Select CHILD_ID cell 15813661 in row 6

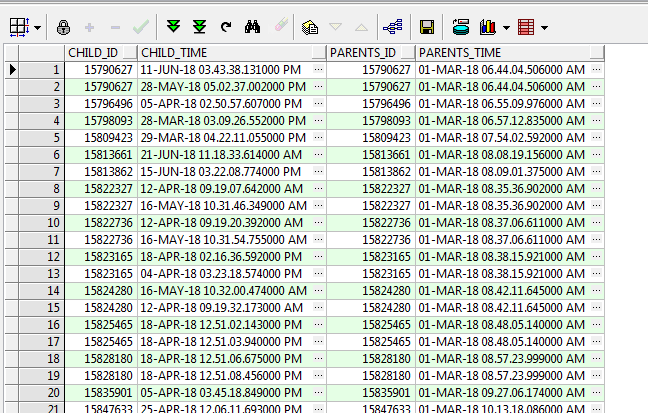click(100, 155)
